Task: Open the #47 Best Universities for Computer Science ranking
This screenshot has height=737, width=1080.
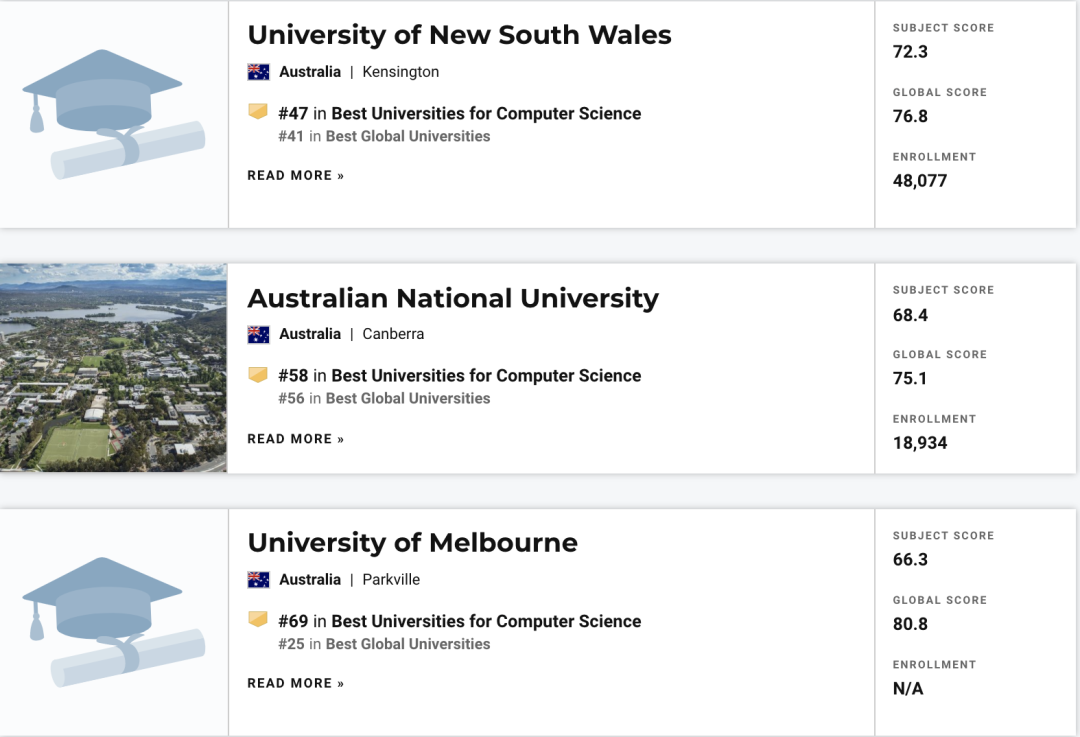Action: [x=459, y=114]
